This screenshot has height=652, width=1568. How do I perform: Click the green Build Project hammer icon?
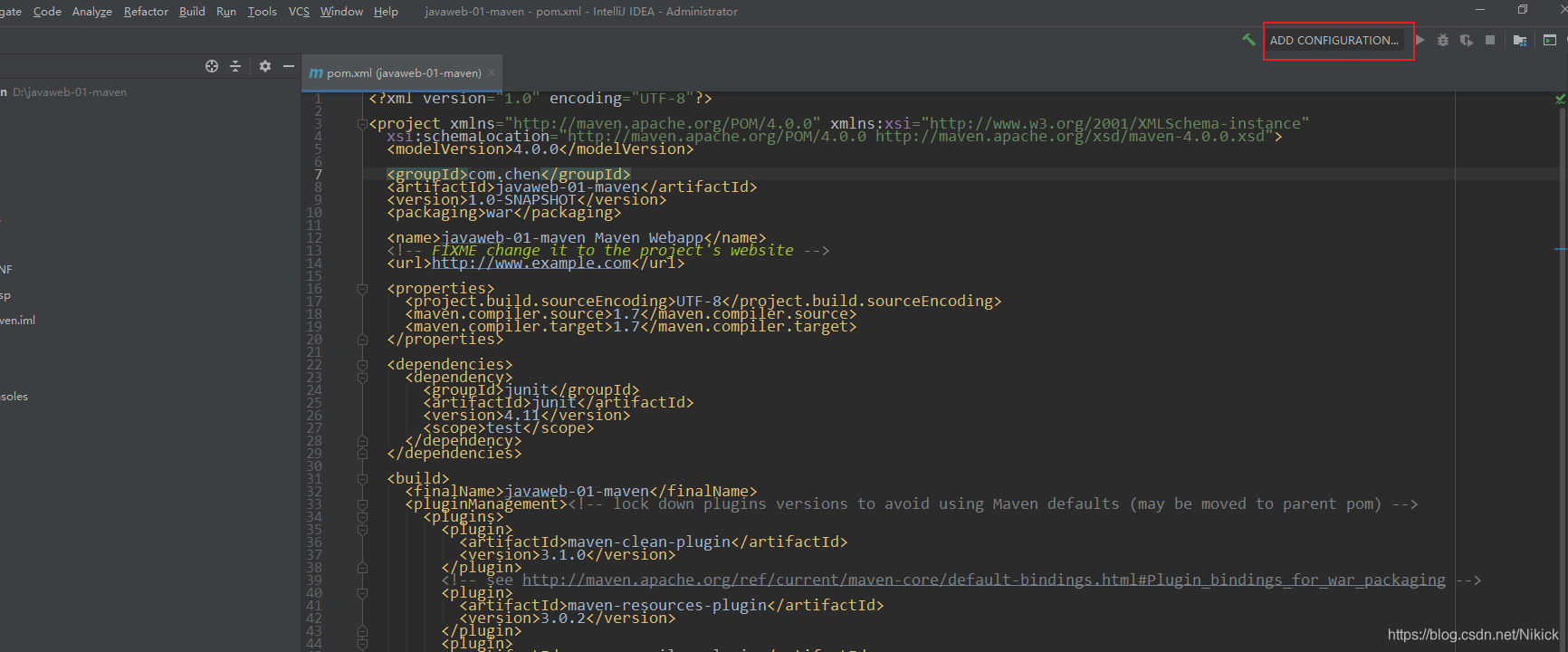pos(1248,40)
